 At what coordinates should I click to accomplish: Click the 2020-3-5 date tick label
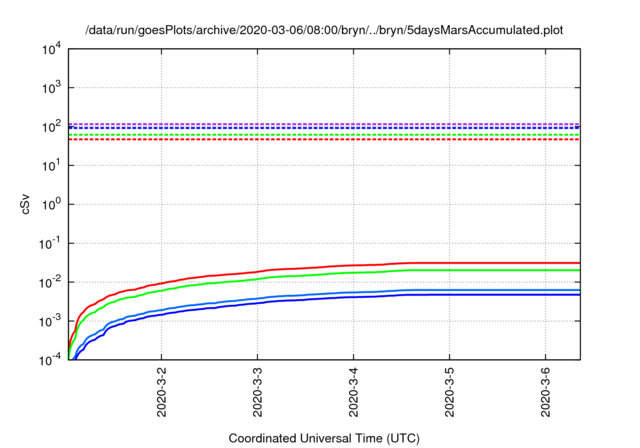(449, 392)
